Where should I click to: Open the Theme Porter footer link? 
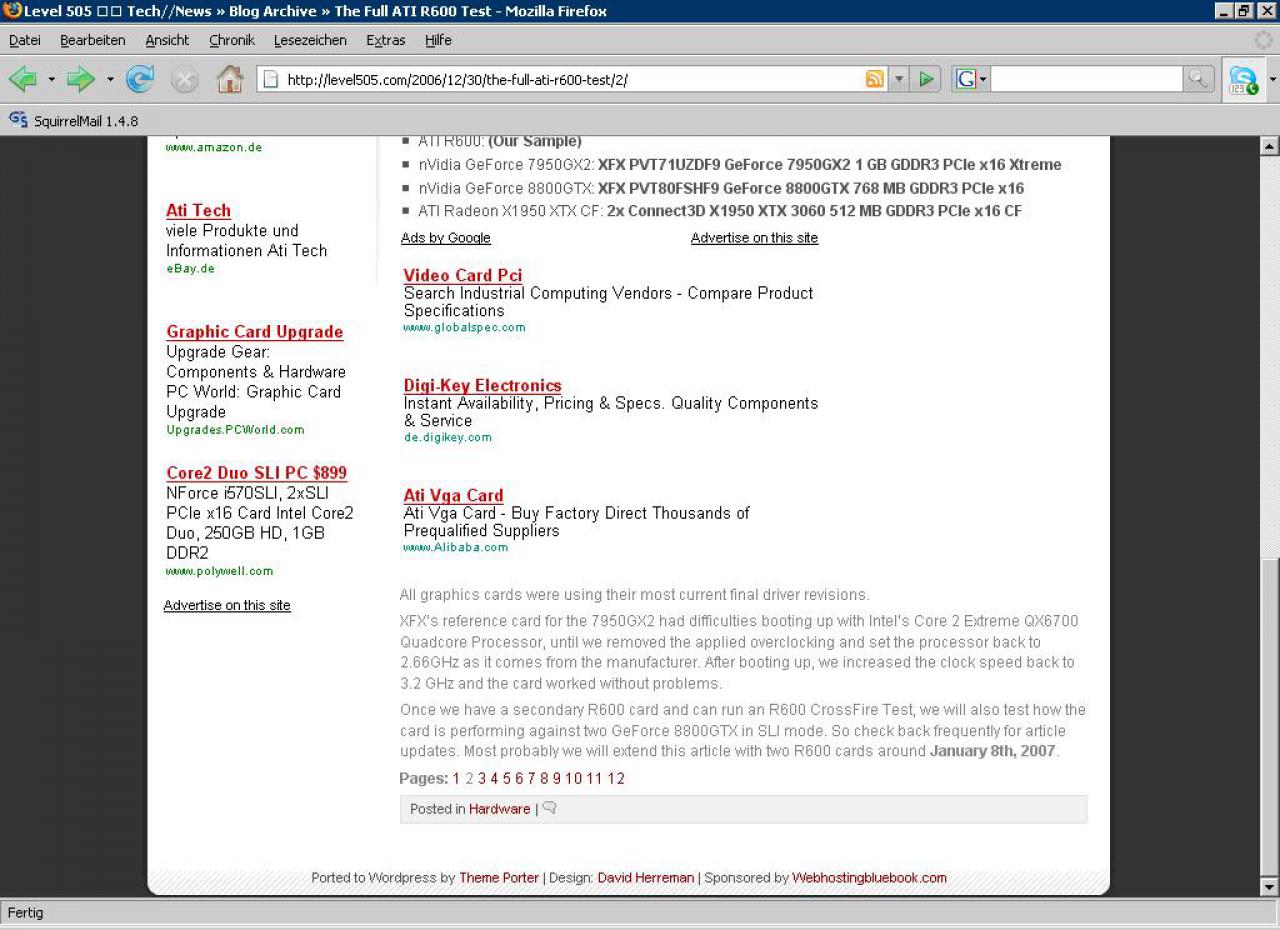(x=499, y=878)
